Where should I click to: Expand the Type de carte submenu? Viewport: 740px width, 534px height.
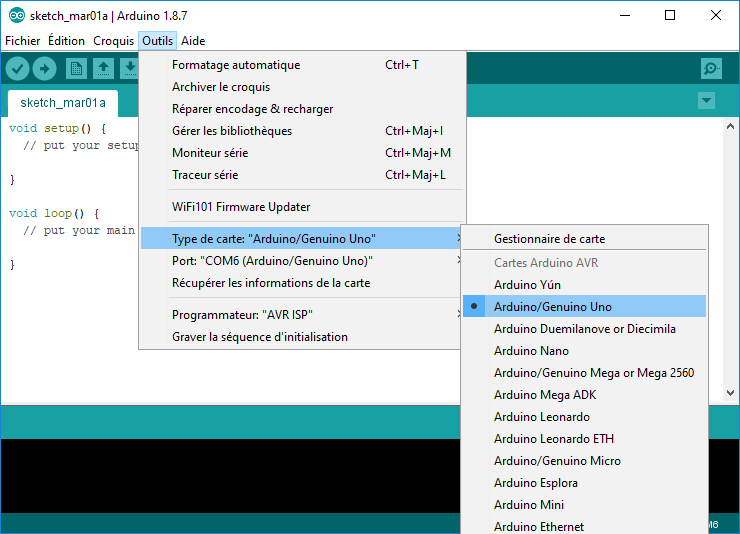pos(301,239)
